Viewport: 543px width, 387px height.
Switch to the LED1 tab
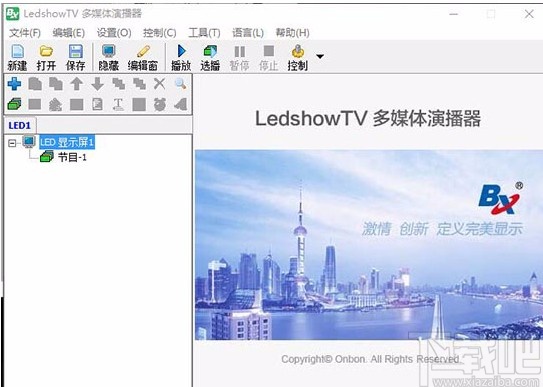[x=20, y=125]
